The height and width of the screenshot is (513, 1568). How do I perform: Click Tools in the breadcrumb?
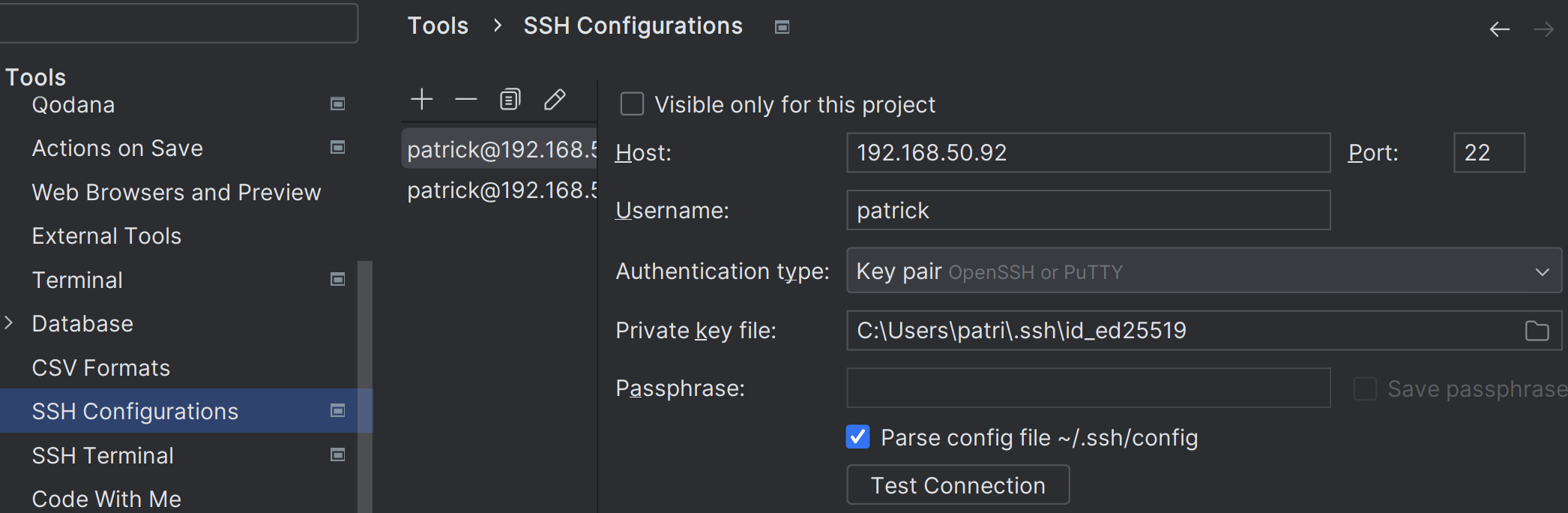[x=438, y=26]
